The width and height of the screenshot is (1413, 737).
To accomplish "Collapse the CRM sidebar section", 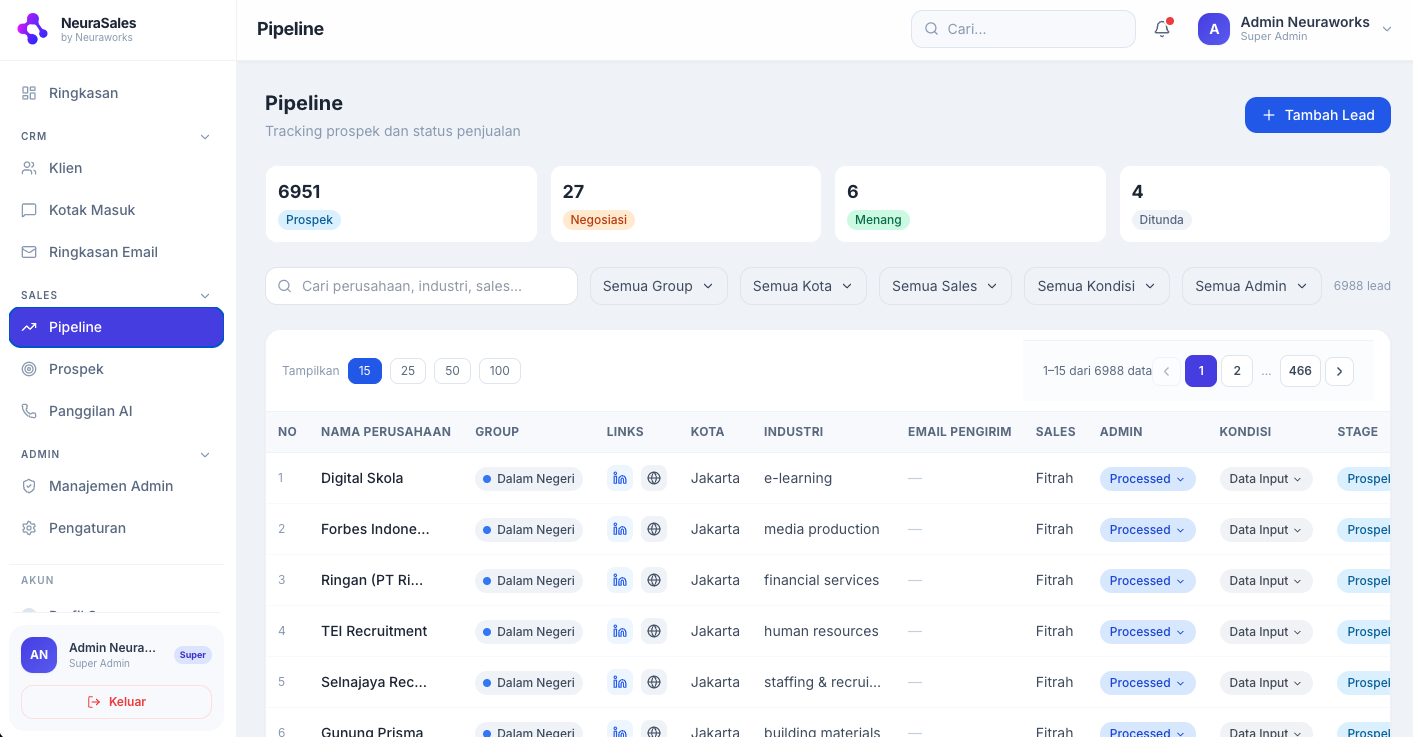I will pos(205,136).
